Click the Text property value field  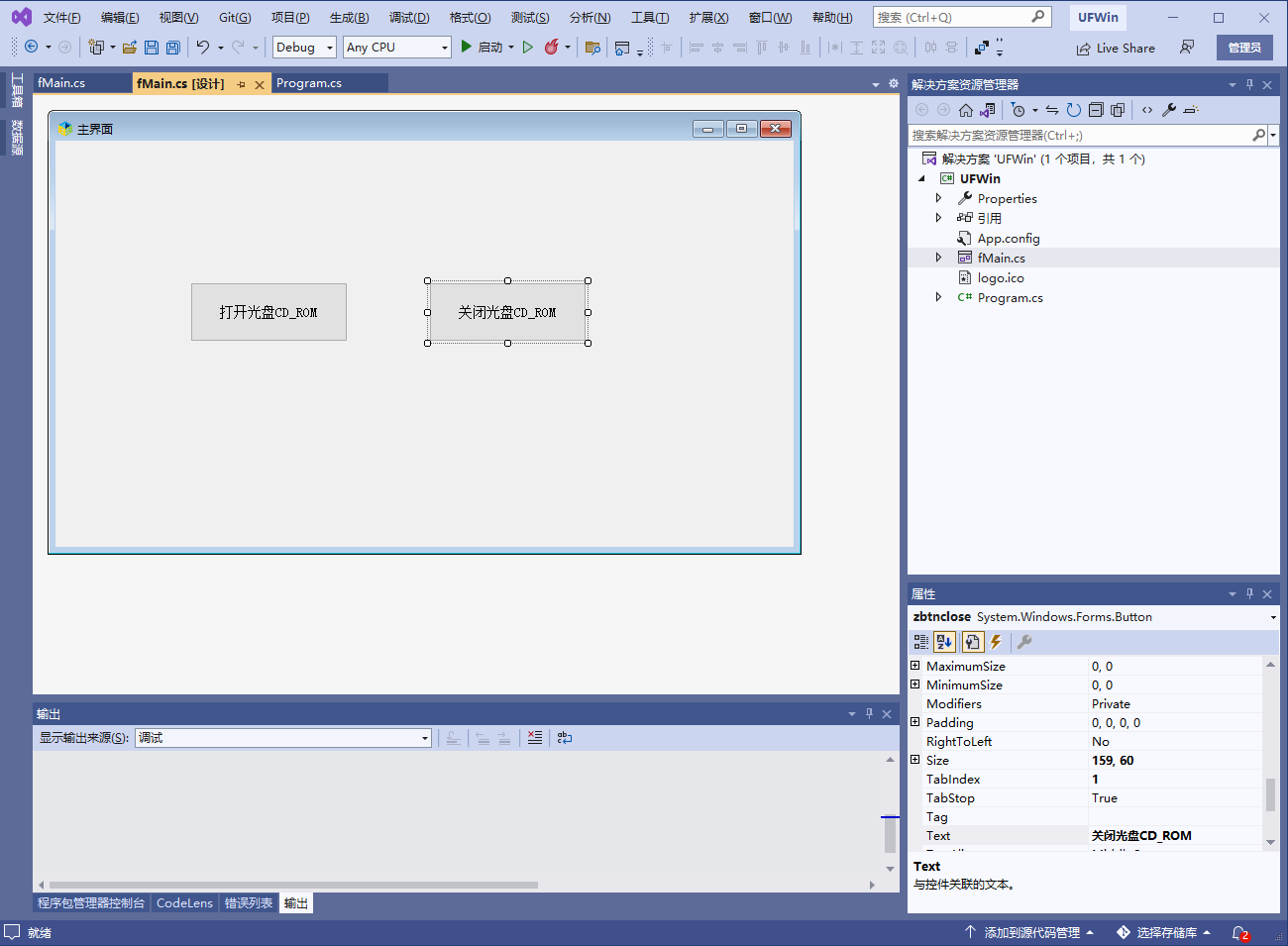pos(1175,836)
